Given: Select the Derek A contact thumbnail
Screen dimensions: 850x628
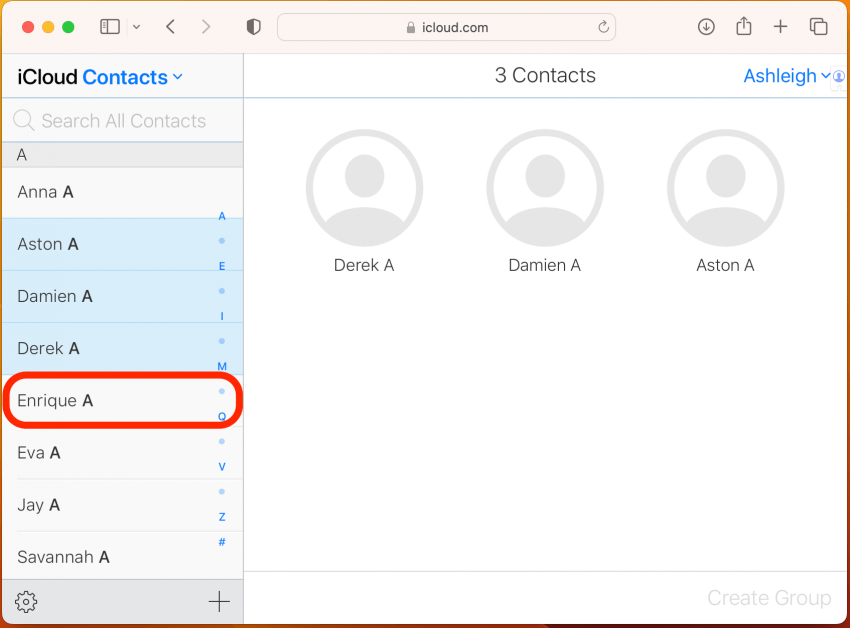Looking at the screenshot, I should point(364,202).
